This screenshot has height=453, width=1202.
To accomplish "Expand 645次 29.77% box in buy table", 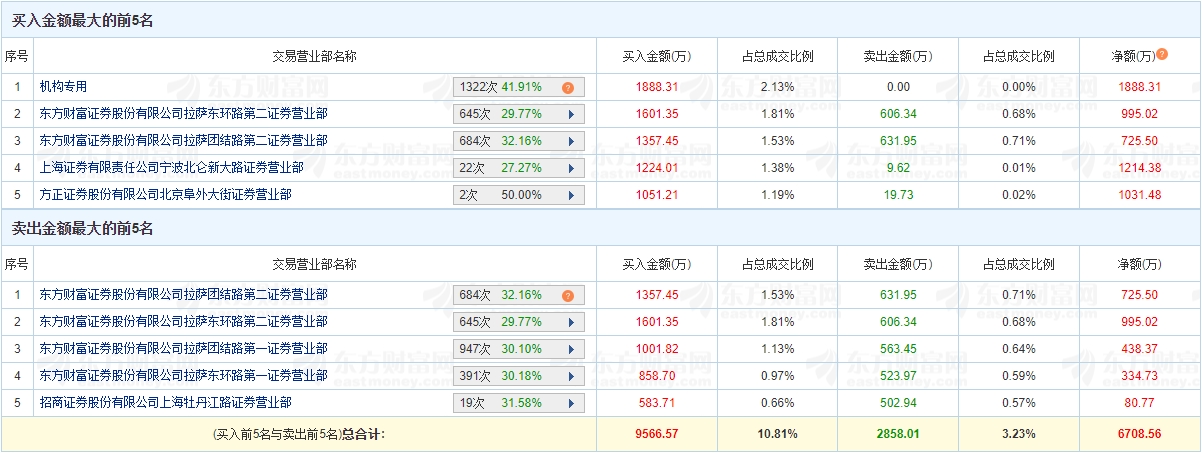I will [x=518, y=114].
